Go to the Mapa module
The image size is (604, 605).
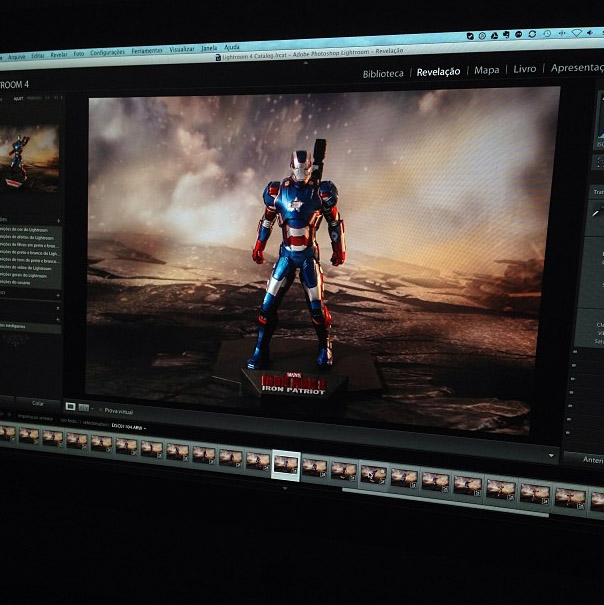point(486,70)
